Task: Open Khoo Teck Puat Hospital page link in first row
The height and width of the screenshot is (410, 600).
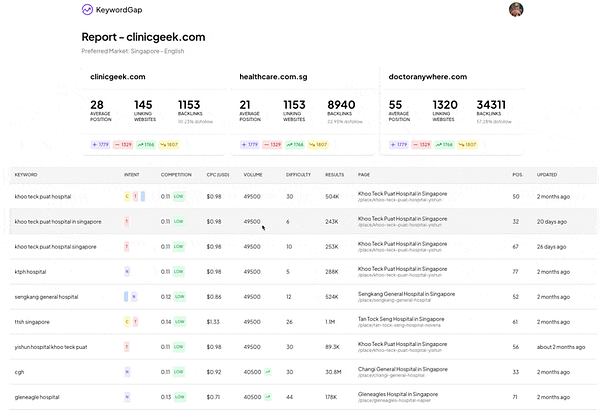Action: point(402,196)
